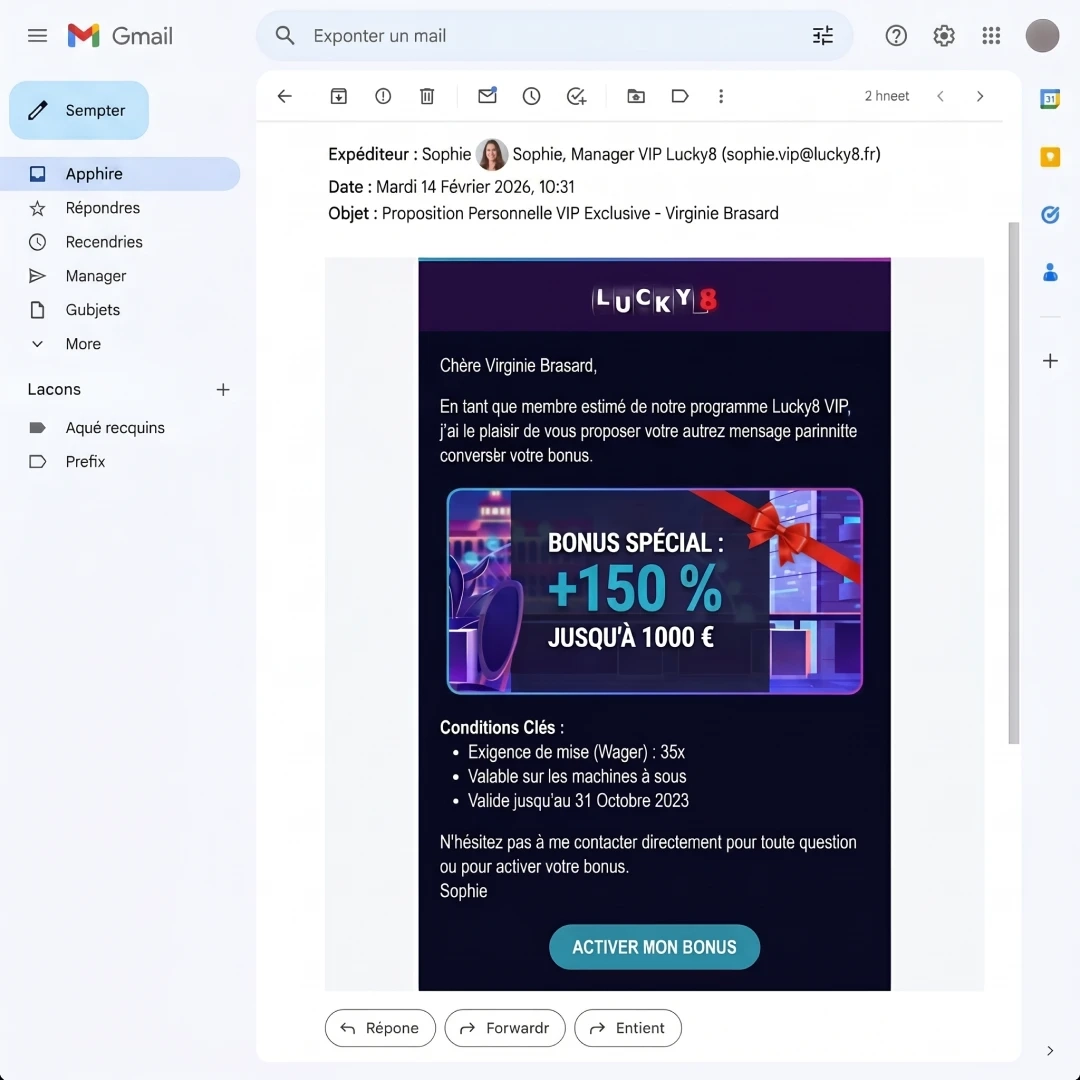Move the email to a folder
The height and width of the screenshot is (1080, 1080).
pos(635,96)
